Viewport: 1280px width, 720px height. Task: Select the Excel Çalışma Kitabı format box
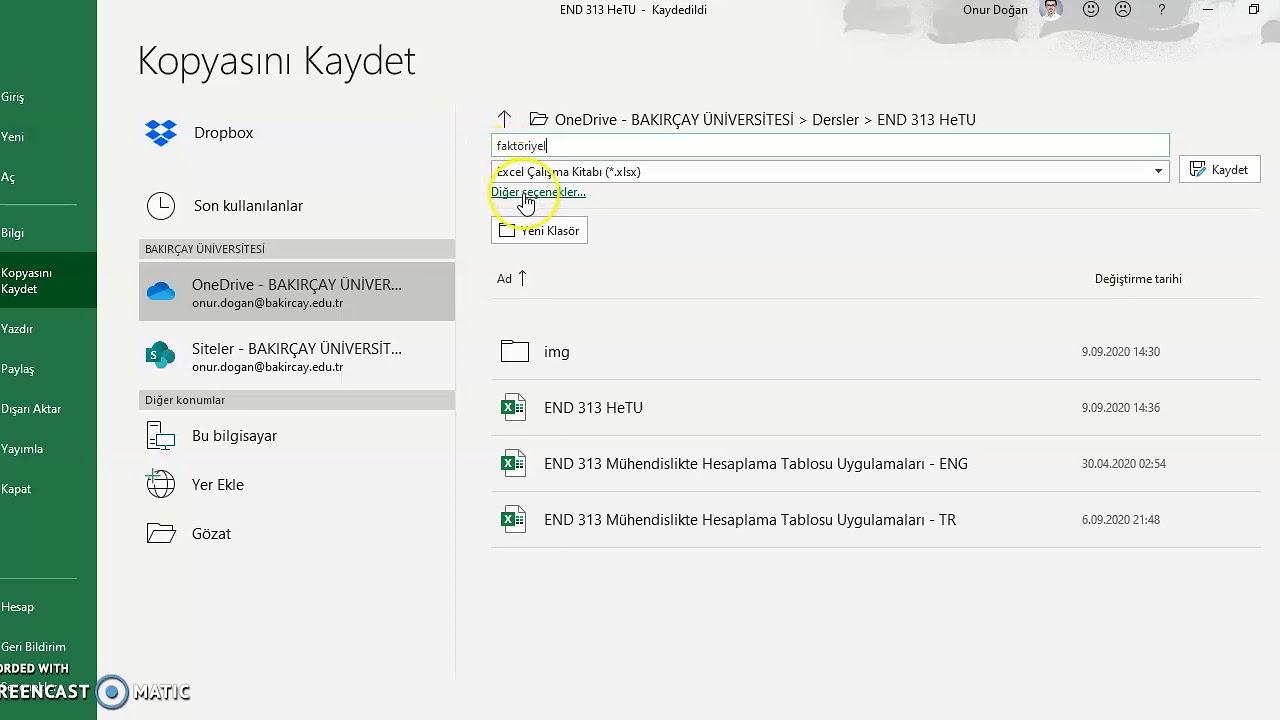[x=830, y=171]
